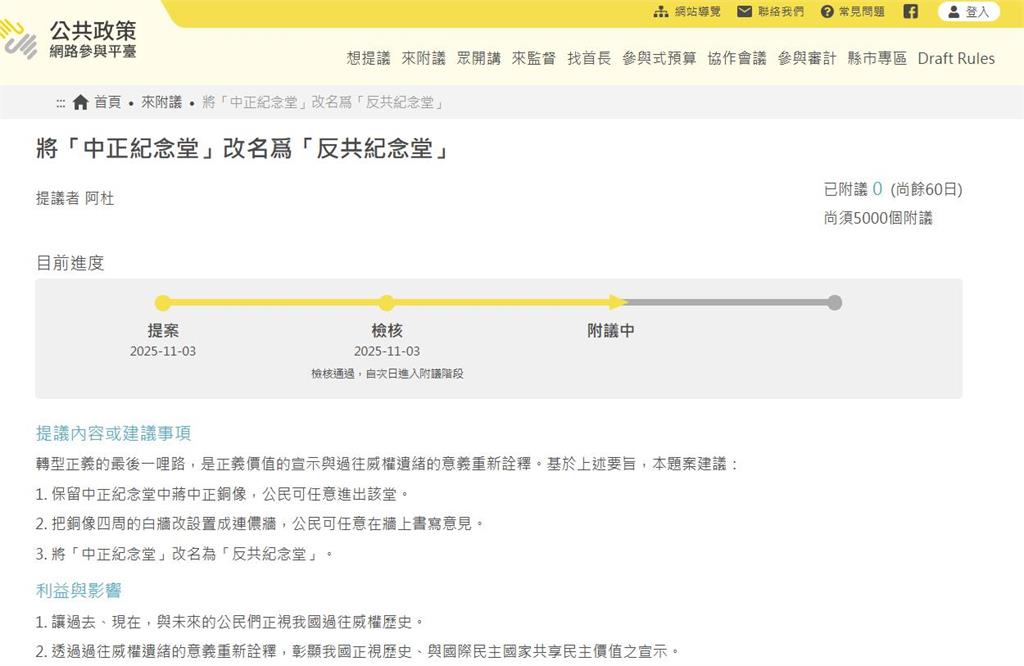
Task: Click the home icon in the breadcrumb
Action: tap(79, 101)
